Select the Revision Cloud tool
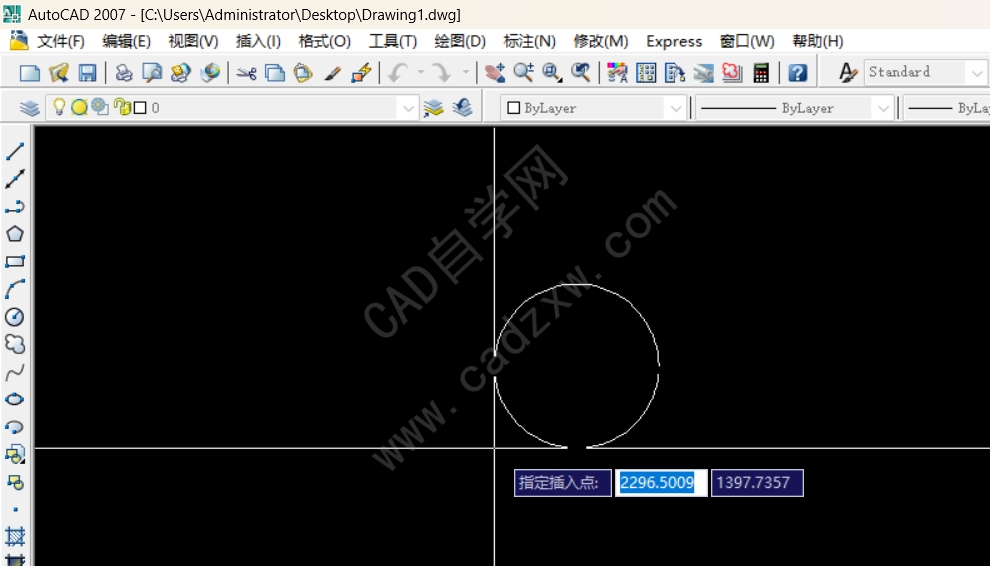 click(x=15, y=344)
